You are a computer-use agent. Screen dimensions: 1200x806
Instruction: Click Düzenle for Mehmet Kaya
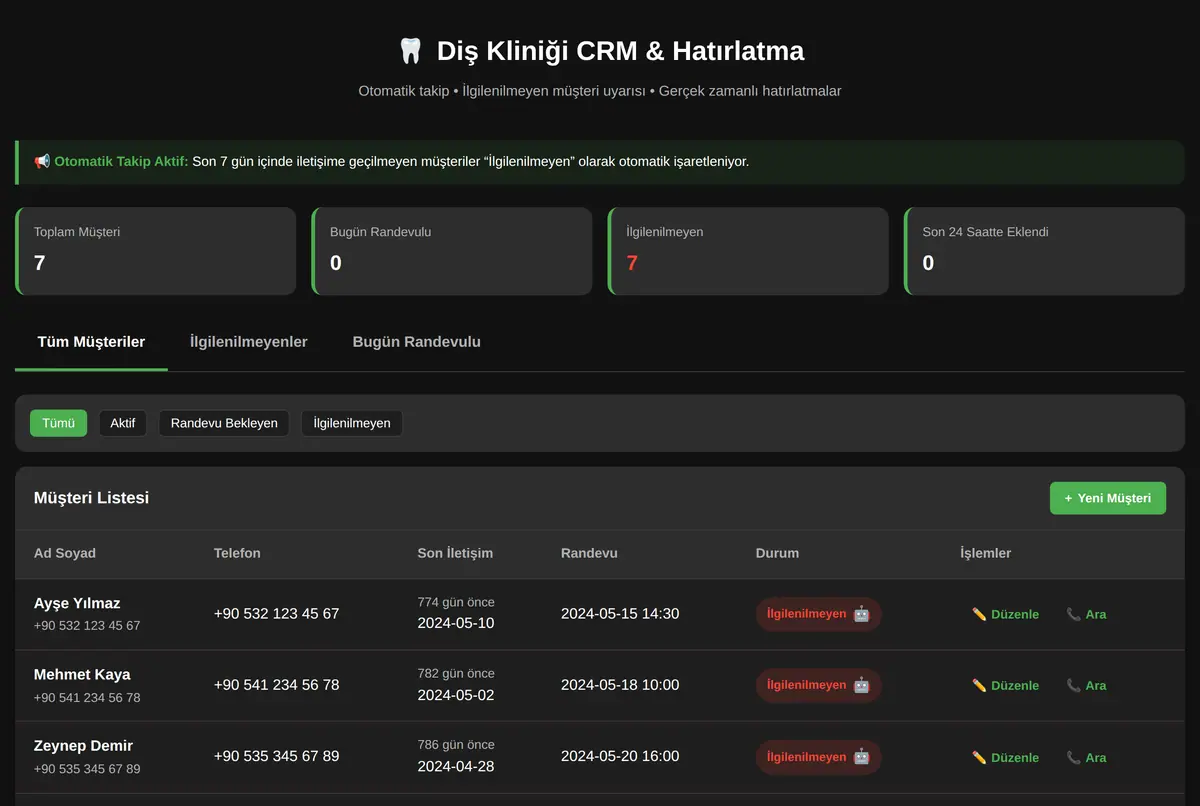coord(1005,685)
